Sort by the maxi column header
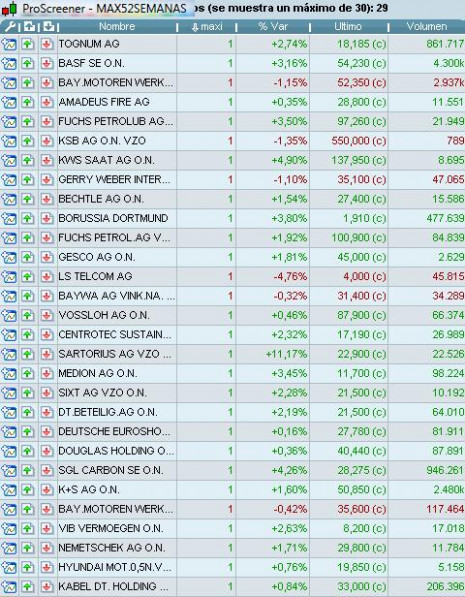The image size is (465, 597). tap(207, 27)
